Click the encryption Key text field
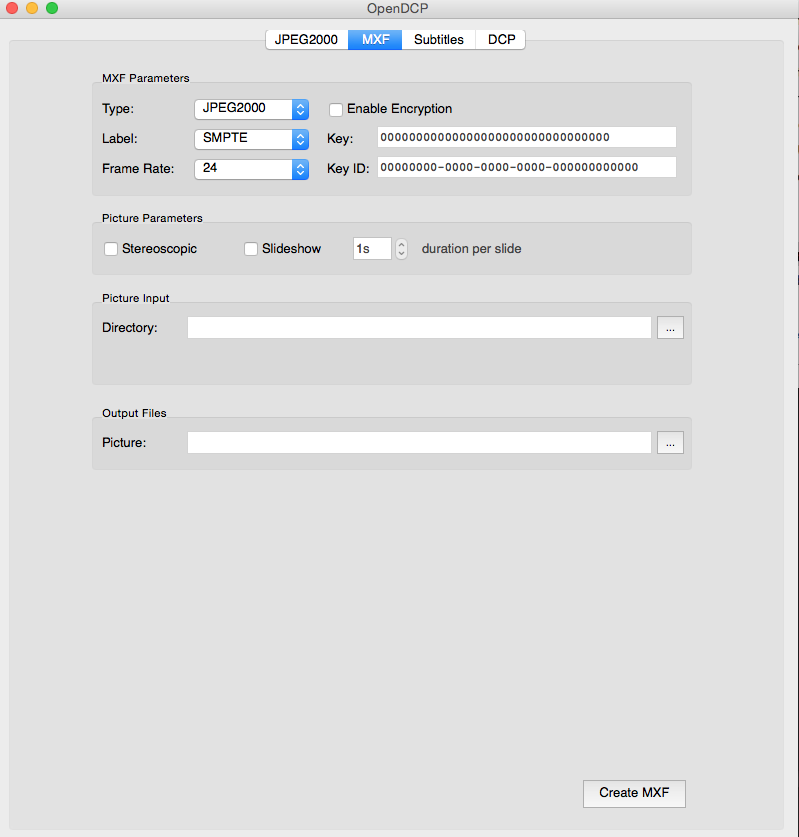The height and width of the screenshot is (837, 799). click(526, 138)
